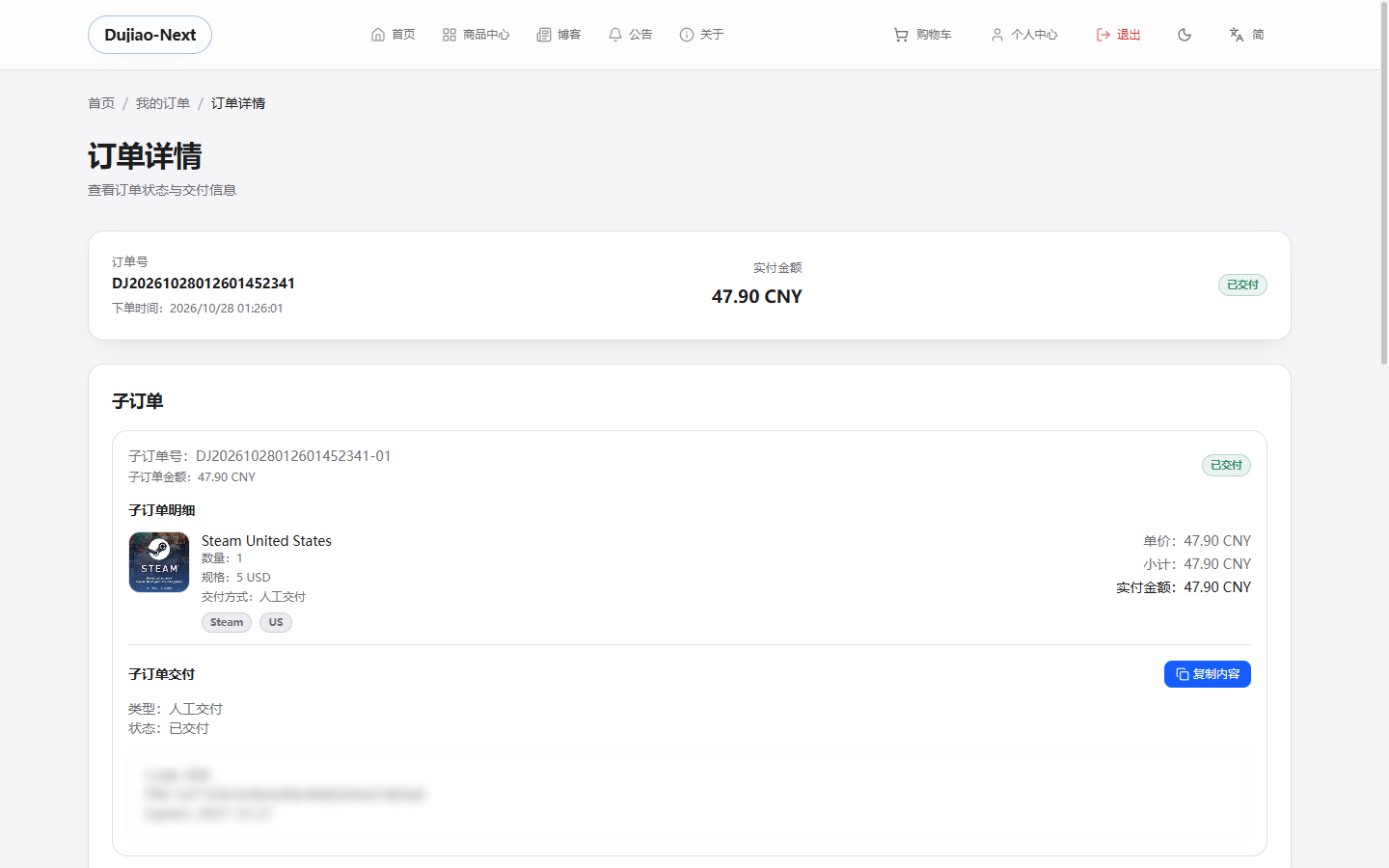
Task: Click the page vertical scrollbar
Action: tap(1384, 185)
